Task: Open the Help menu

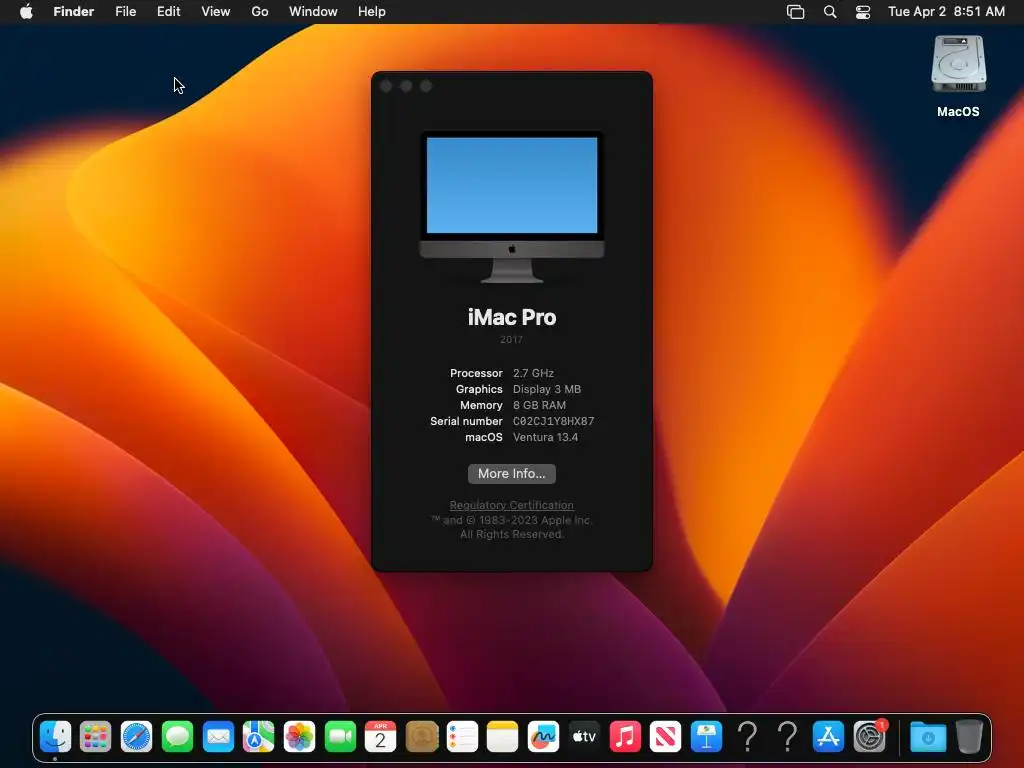Action: 372,12
